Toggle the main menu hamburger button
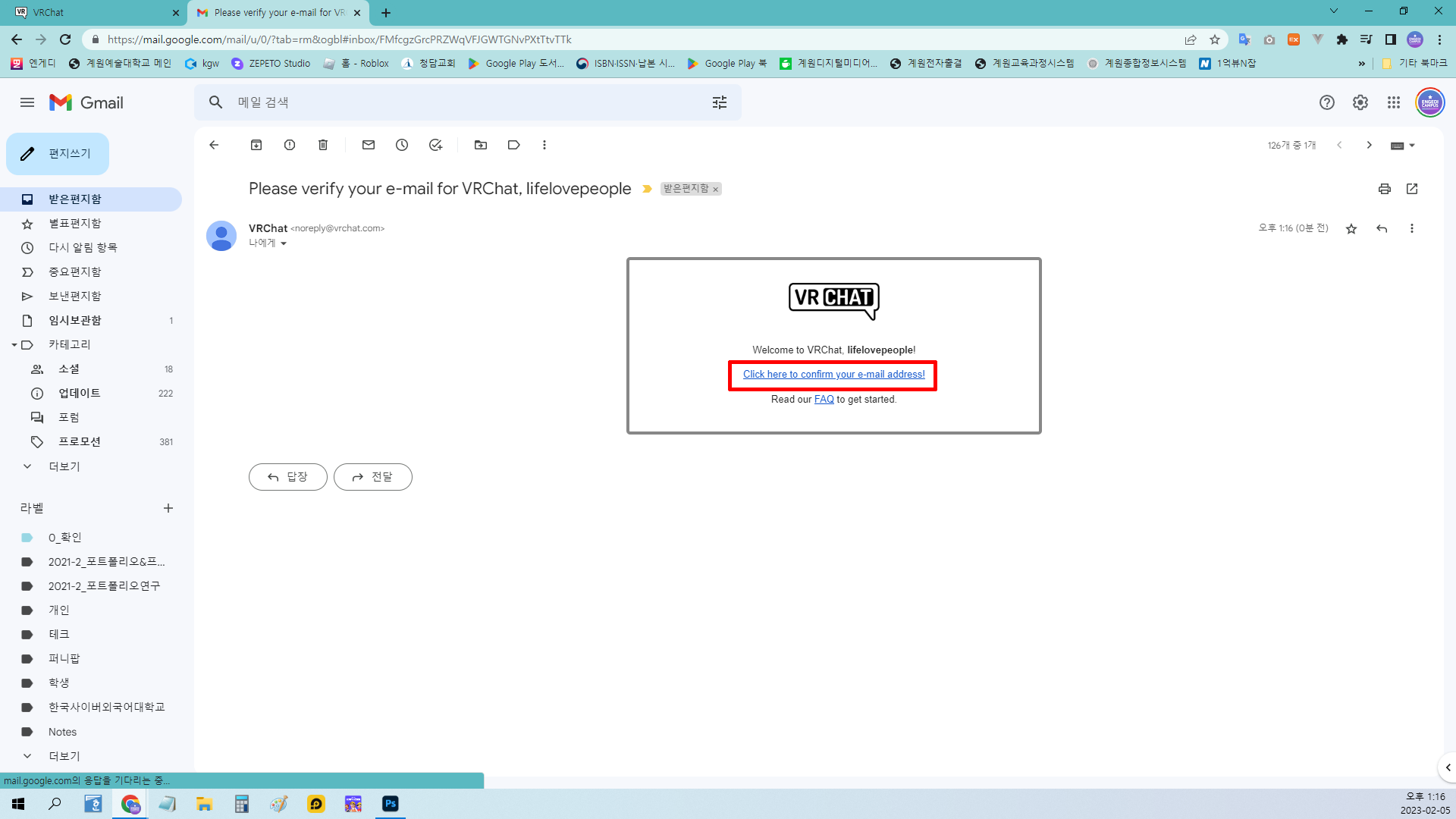1456x819 pixels. 27,102
